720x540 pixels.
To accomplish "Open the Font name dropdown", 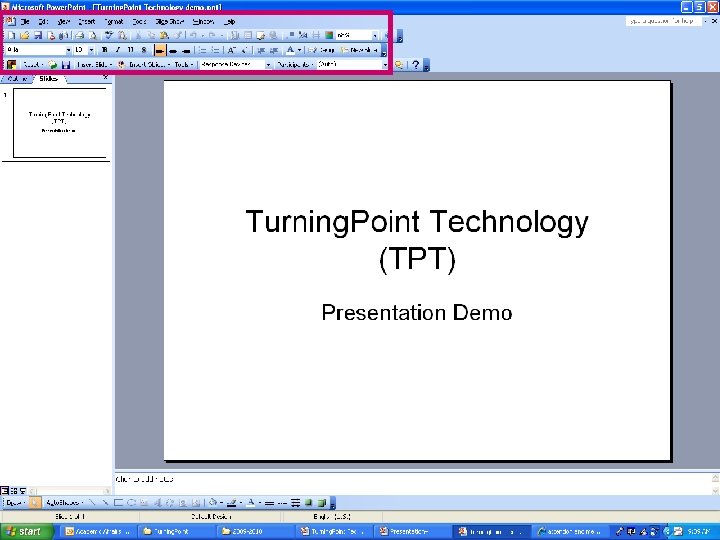I will (68, 50).
